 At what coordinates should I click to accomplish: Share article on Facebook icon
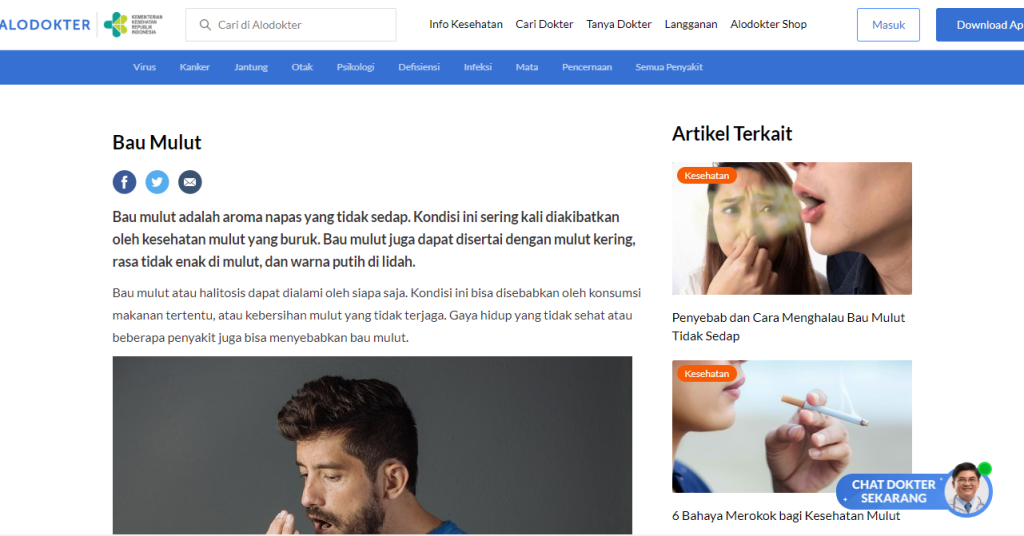click(124, 181)
